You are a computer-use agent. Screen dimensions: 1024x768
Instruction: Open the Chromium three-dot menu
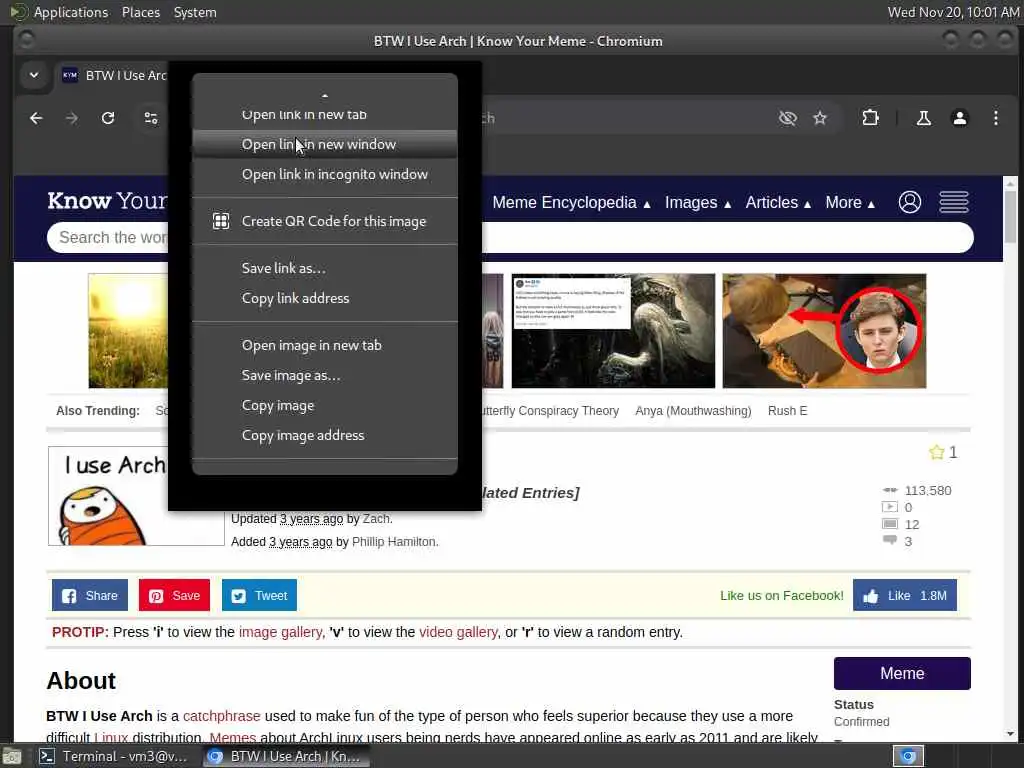[995, 118]
